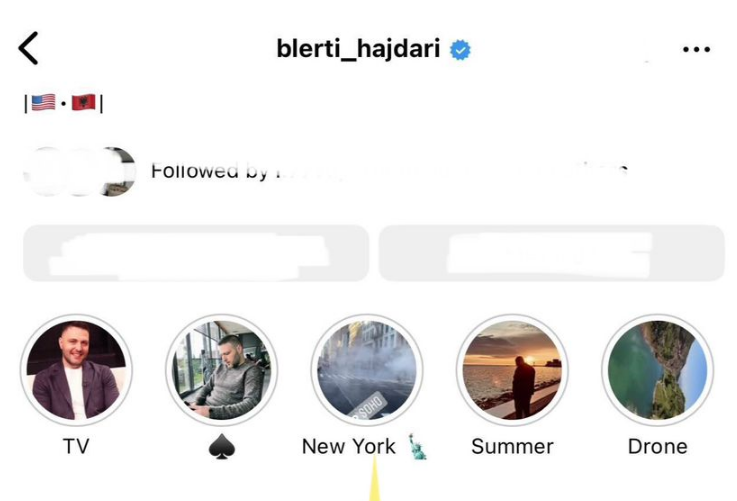Click the right blurred profile action button
This screenshot has width=737, height=501.
pyautogui.click(x=551, y=253)
